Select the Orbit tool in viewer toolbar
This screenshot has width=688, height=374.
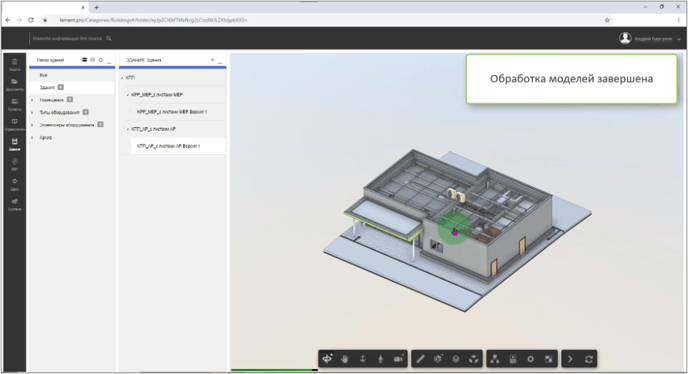coord(327,359)
